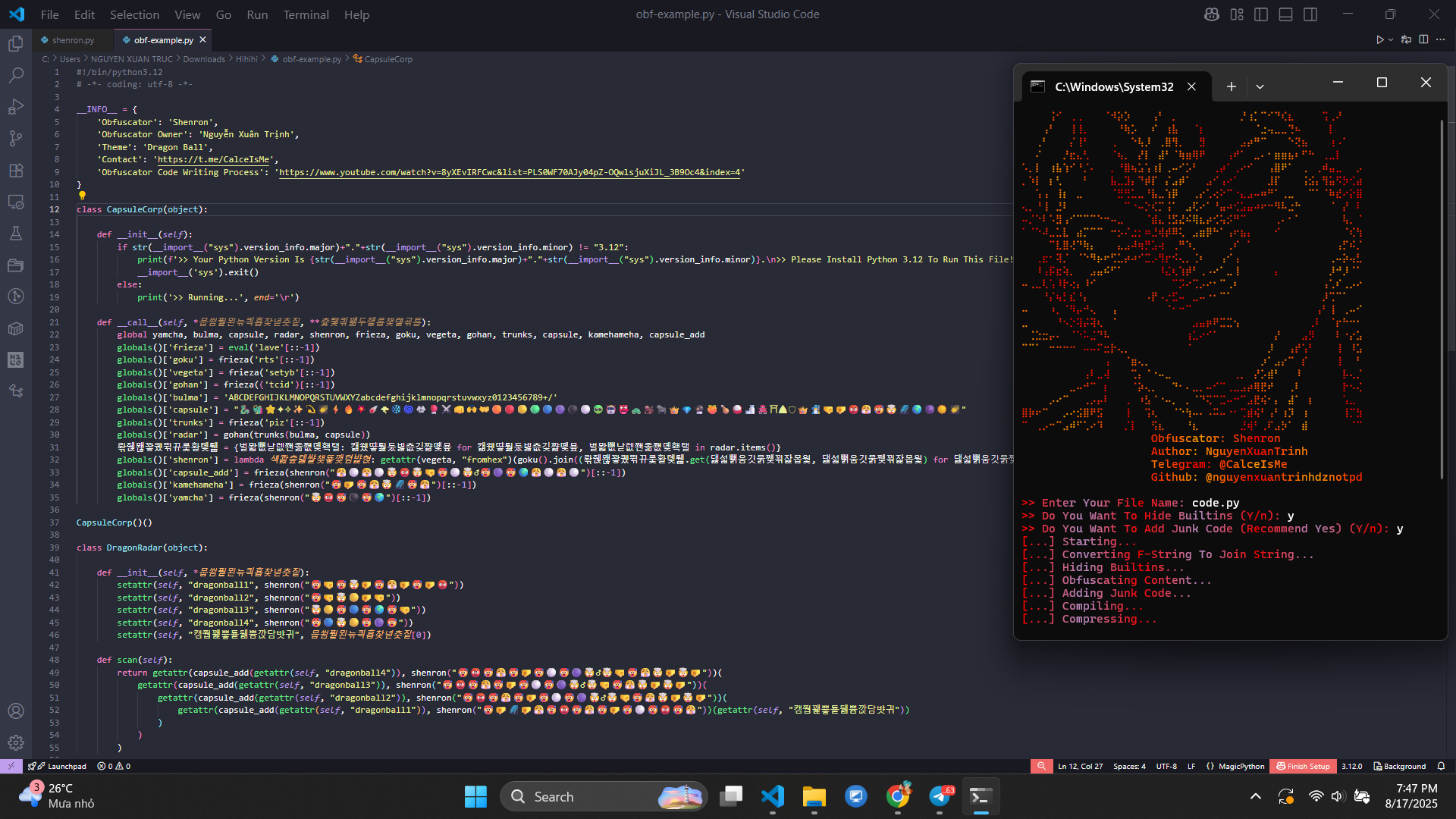Click the open changes compare icon
This screenshot has height=819, width=1456.
(x=1407, y=39)
